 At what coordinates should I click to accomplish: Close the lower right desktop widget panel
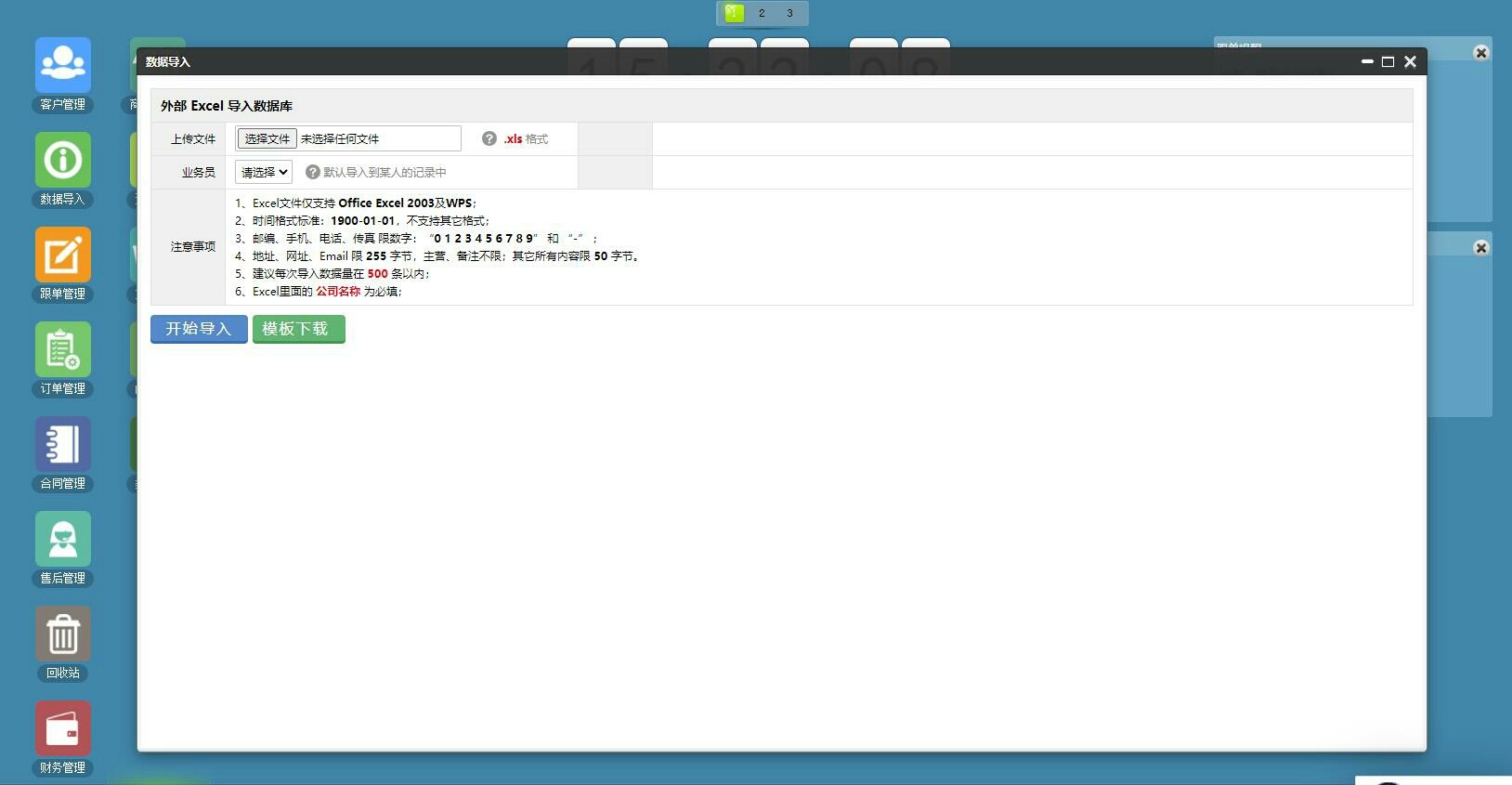click(1481, 248)
